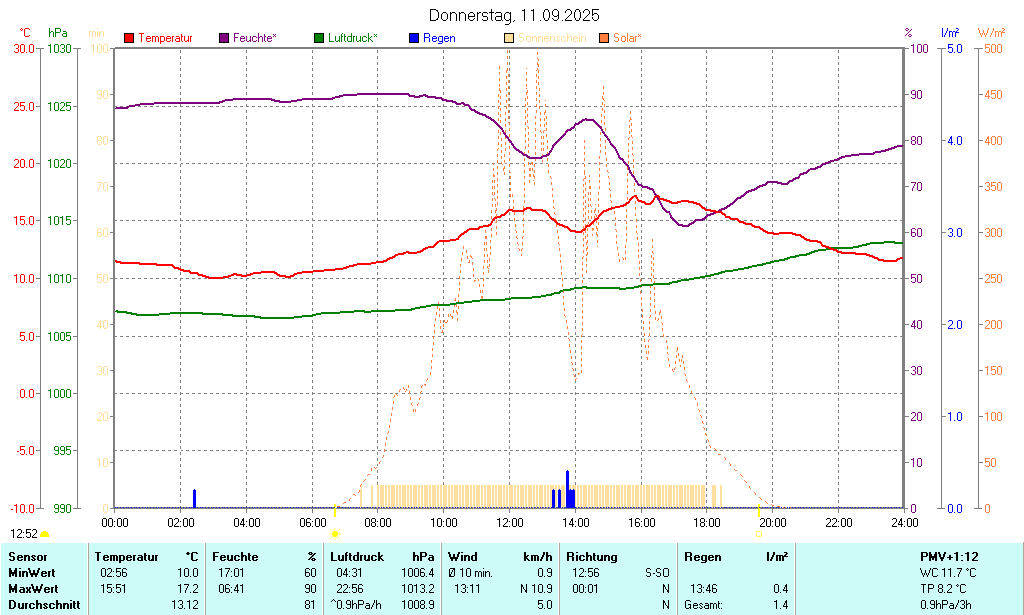Click the max temperature time 15:51
1024x615 pixels.
point(114,588)
